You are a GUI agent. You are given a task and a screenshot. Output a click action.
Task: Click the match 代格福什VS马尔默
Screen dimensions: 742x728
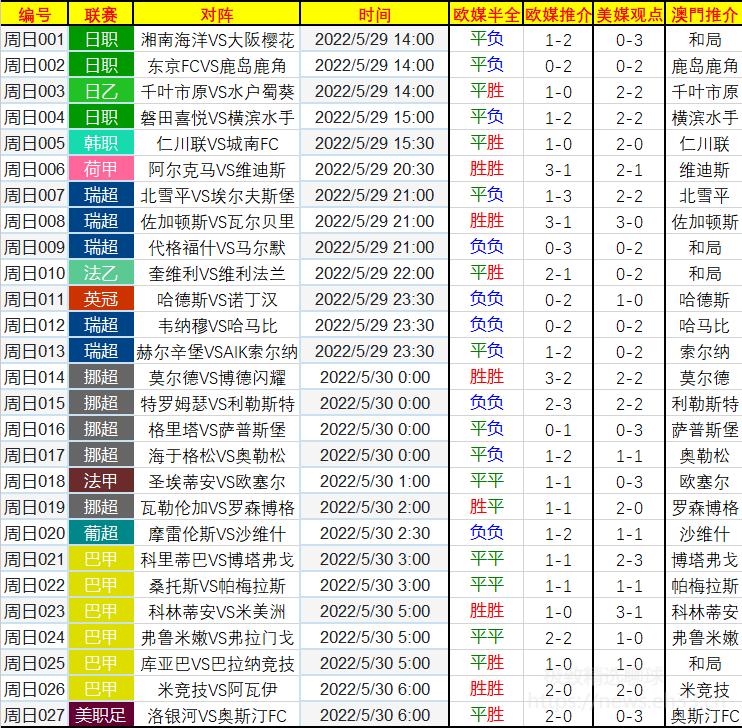point(217,248)
